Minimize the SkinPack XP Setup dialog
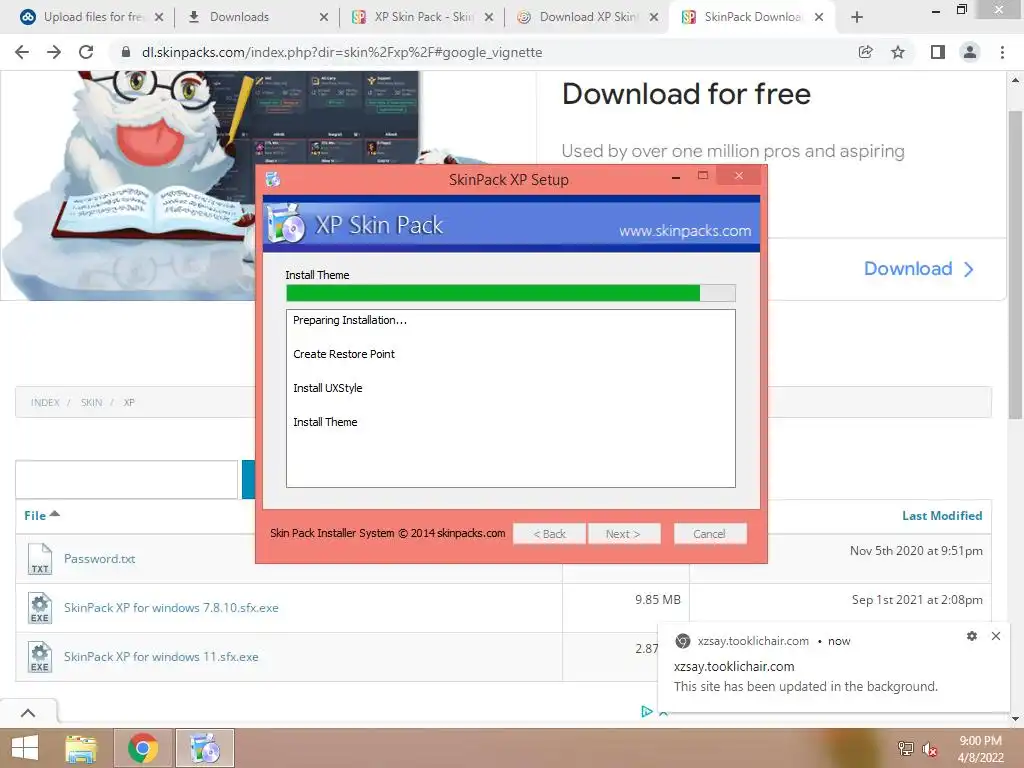Screen dimensions: 1024x768 pos(676,176)
